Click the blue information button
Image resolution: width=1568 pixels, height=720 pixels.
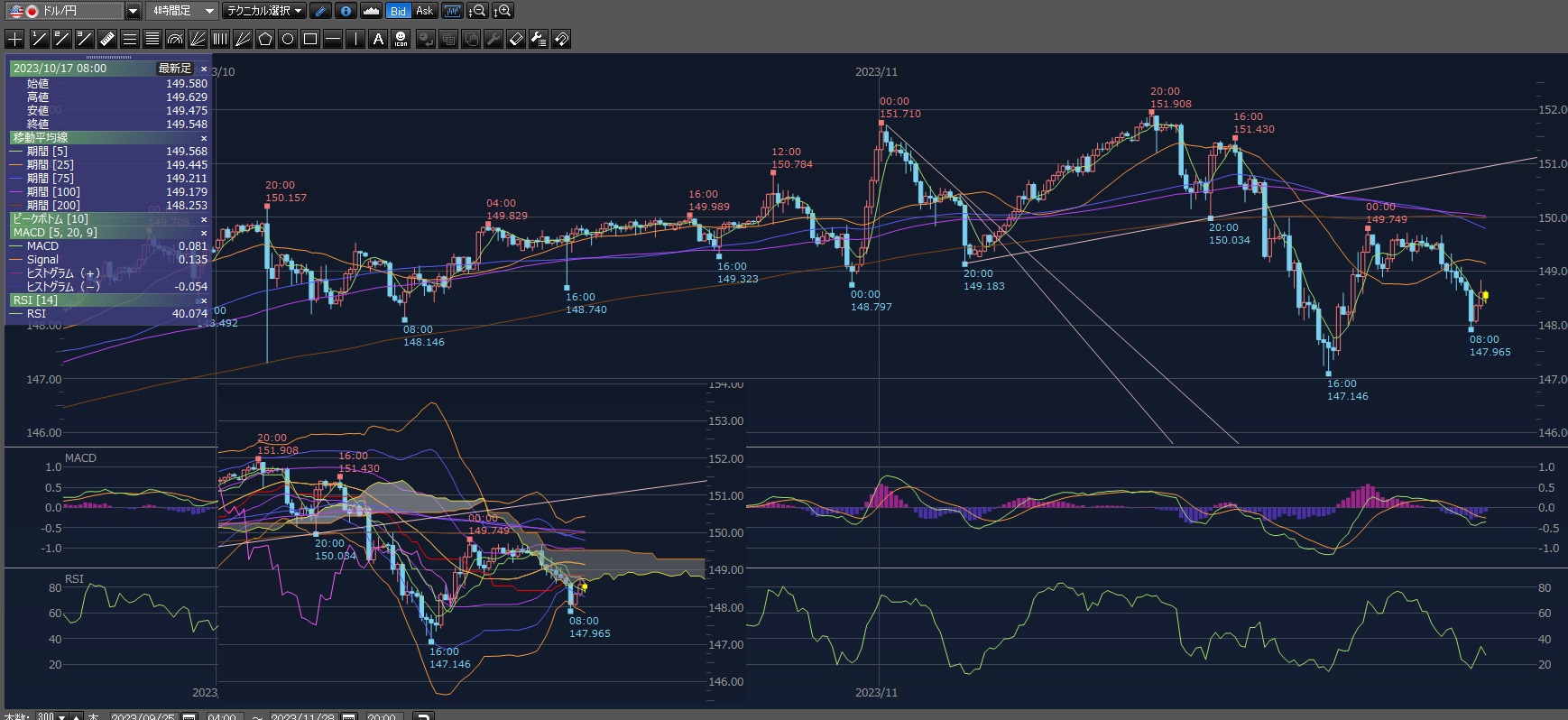(x=346, y=11)
